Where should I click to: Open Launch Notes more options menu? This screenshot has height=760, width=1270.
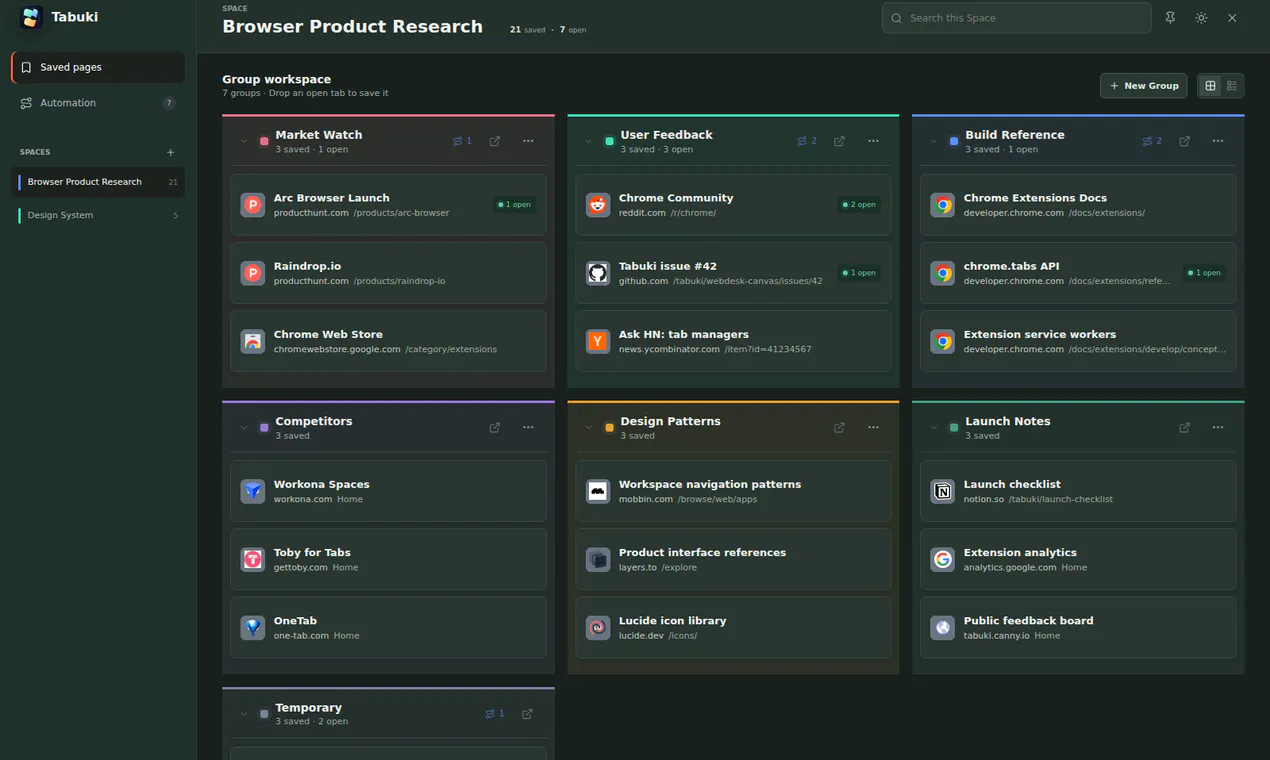pyautogui.click(x=1217, y=427)
